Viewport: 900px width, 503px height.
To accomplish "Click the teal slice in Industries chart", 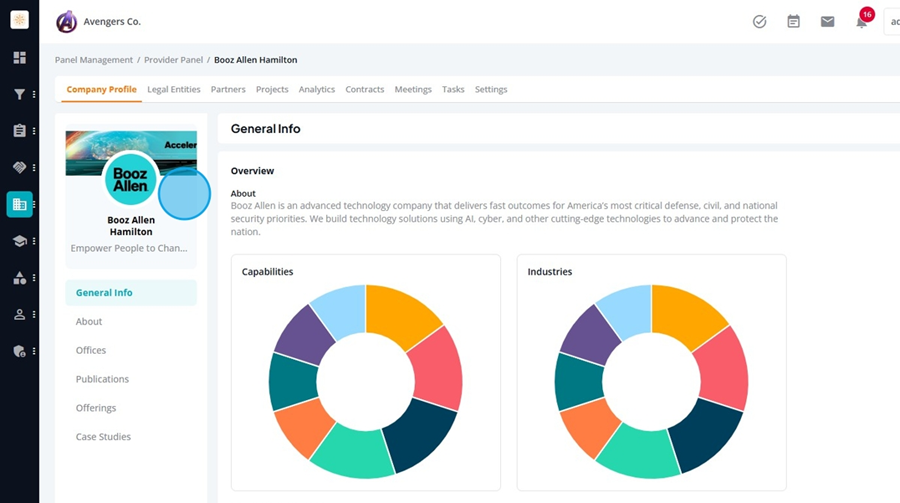I will coord(579,381).
